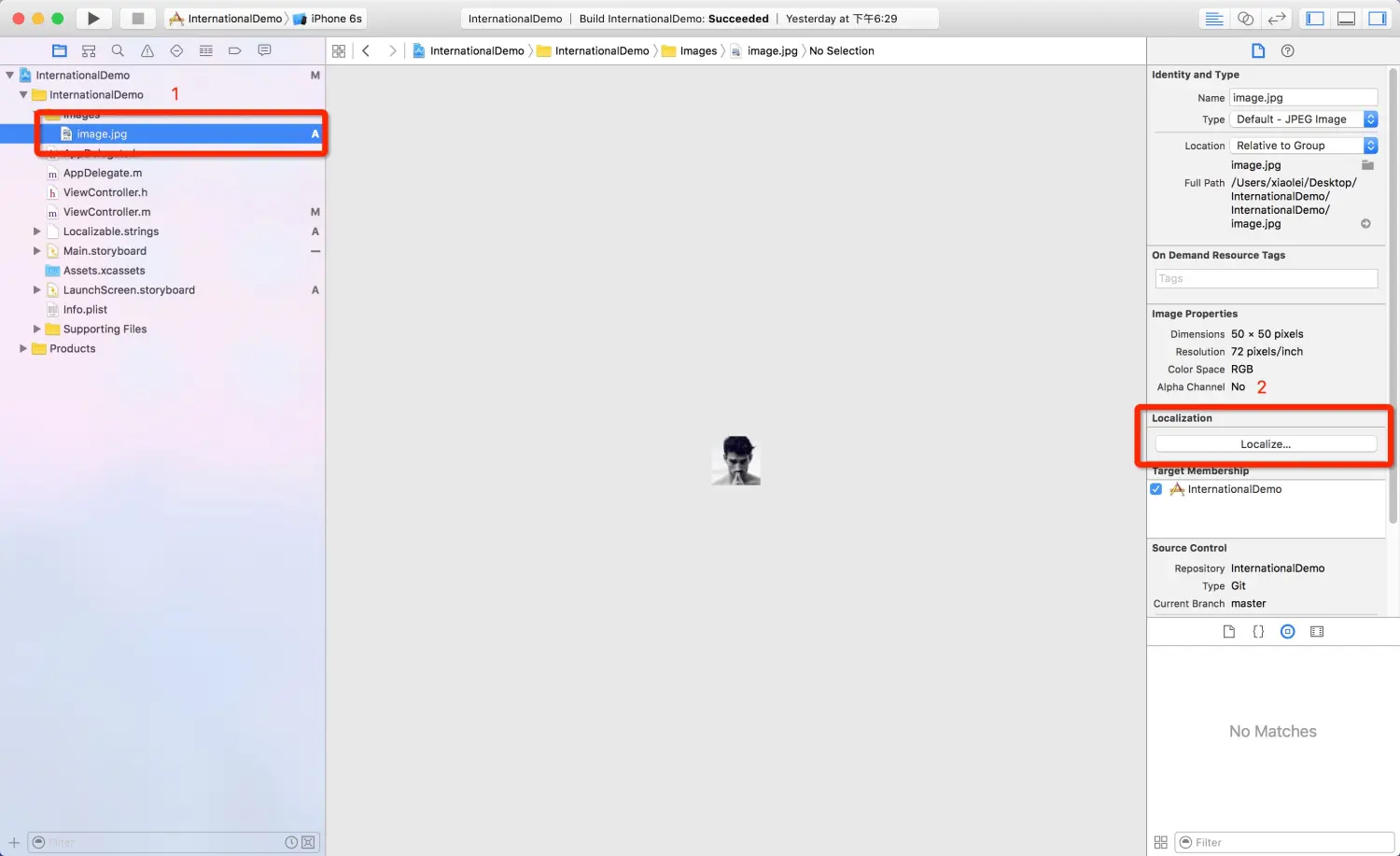Collapse the InternationalDemo group folder
The image size is (1400, 856).
click(23, 95)
